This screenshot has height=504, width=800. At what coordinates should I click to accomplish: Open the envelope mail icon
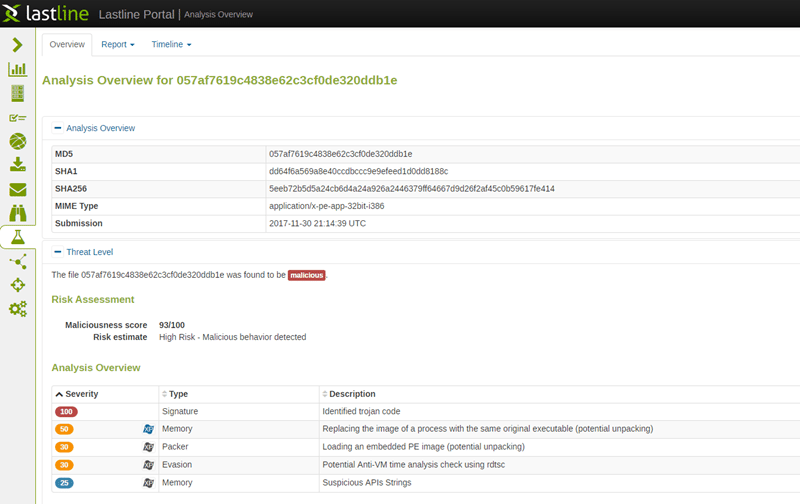[x=17, y=189]
